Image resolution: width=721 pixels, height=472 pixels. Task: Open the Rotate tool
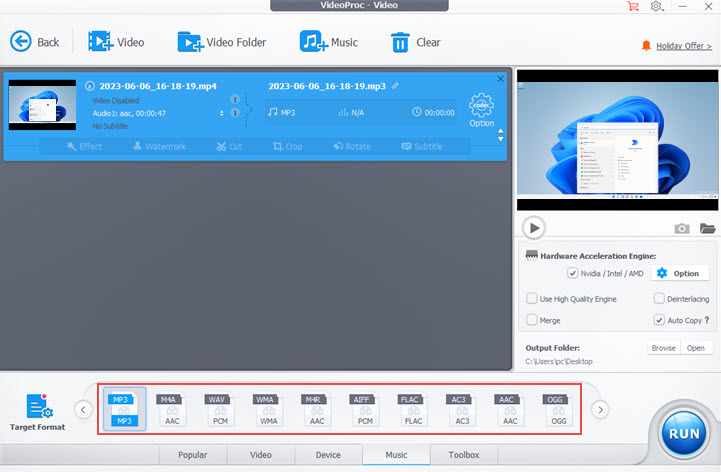point(352,146)
